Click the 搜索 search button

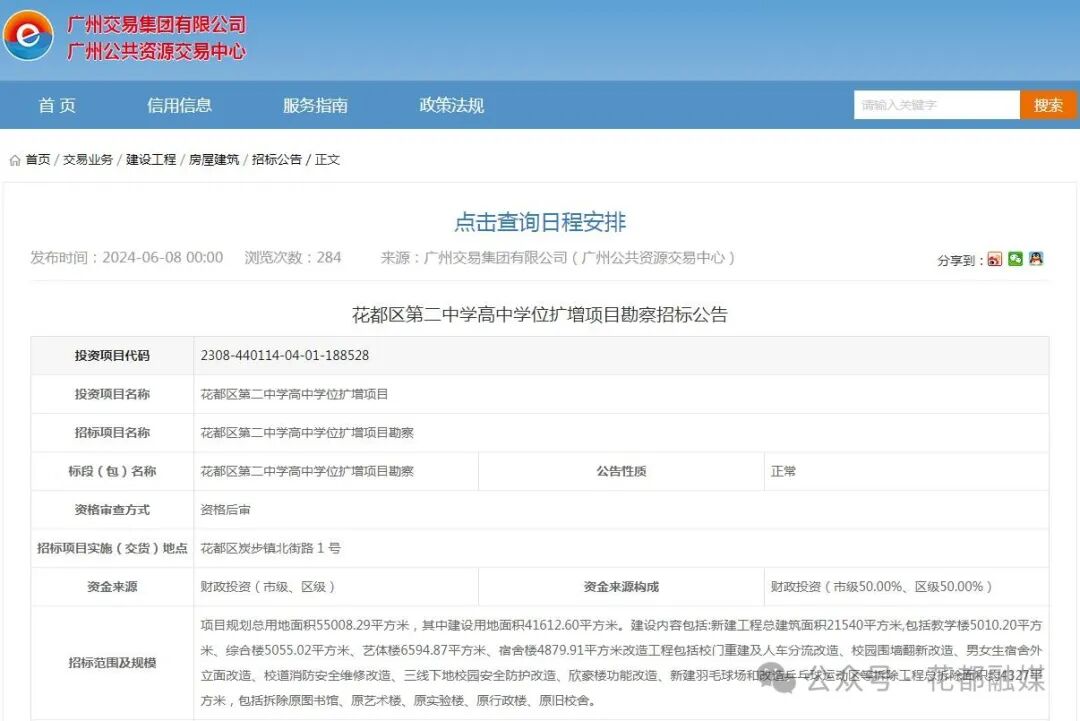click(x=1048, y=105)
